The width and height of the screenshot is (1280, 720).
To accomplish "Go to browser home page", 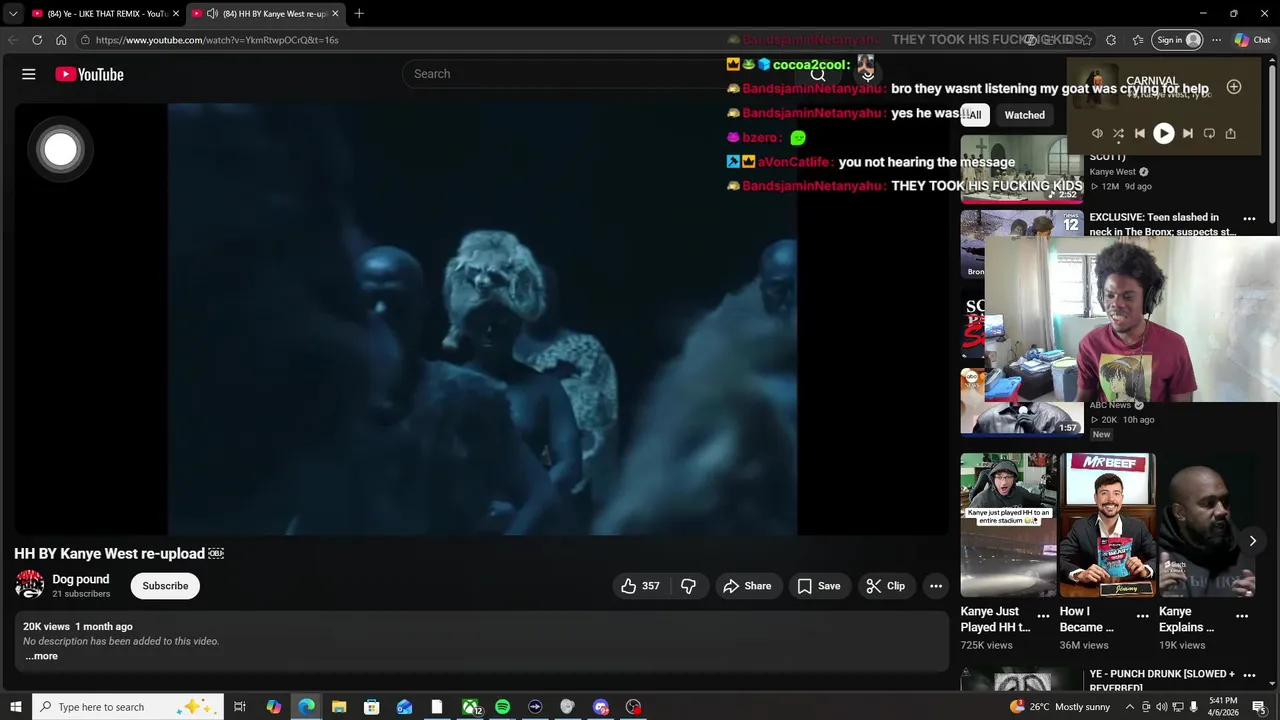I will tap(61, 40).
